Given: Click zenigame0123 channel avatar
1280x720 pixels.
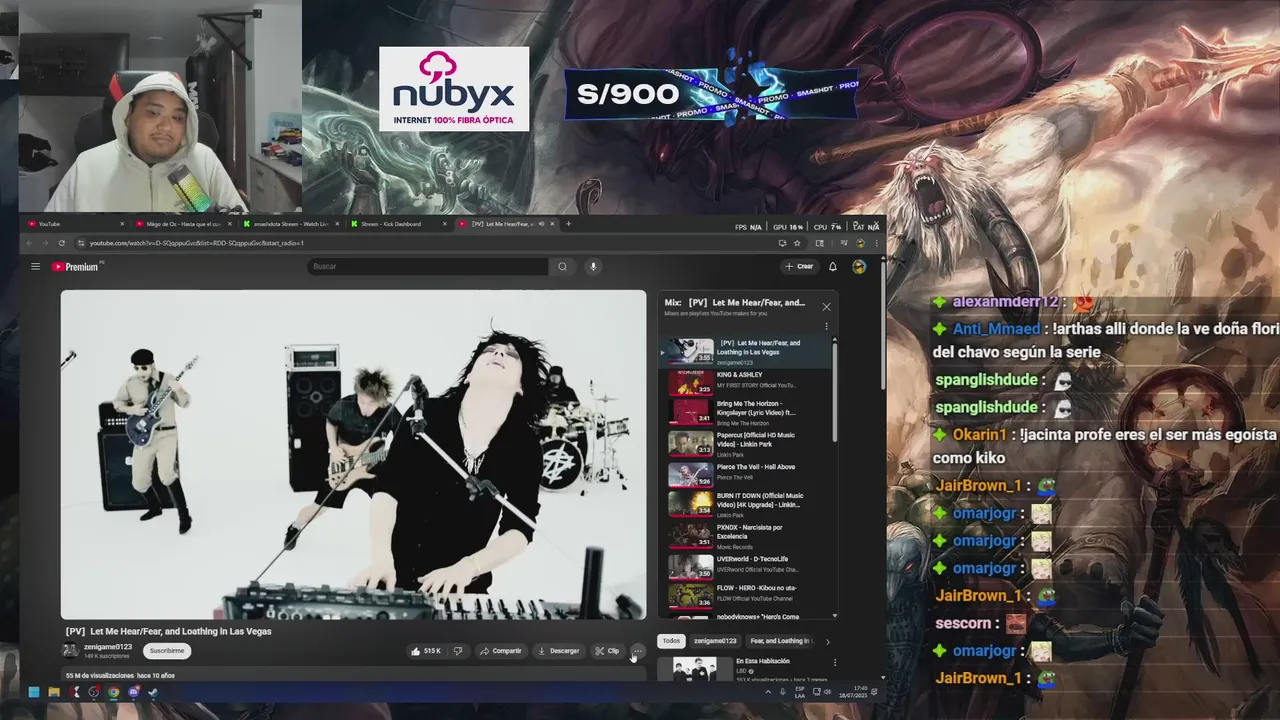Looking at the screenshot, I should point(70,650).
